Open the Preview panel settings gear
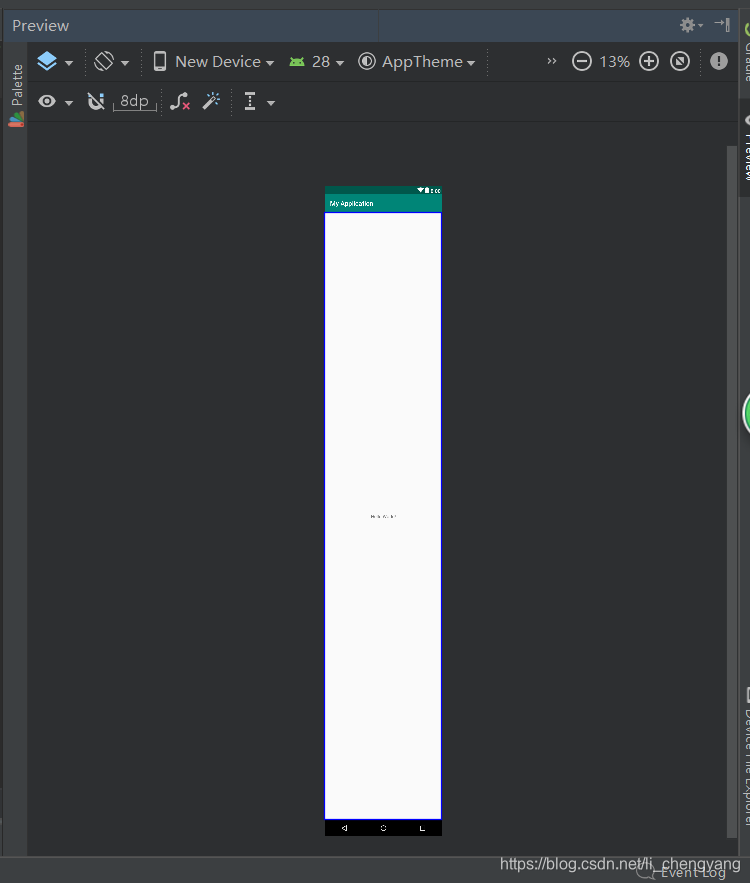Screen dimensions: 750x883 (691, 25)
